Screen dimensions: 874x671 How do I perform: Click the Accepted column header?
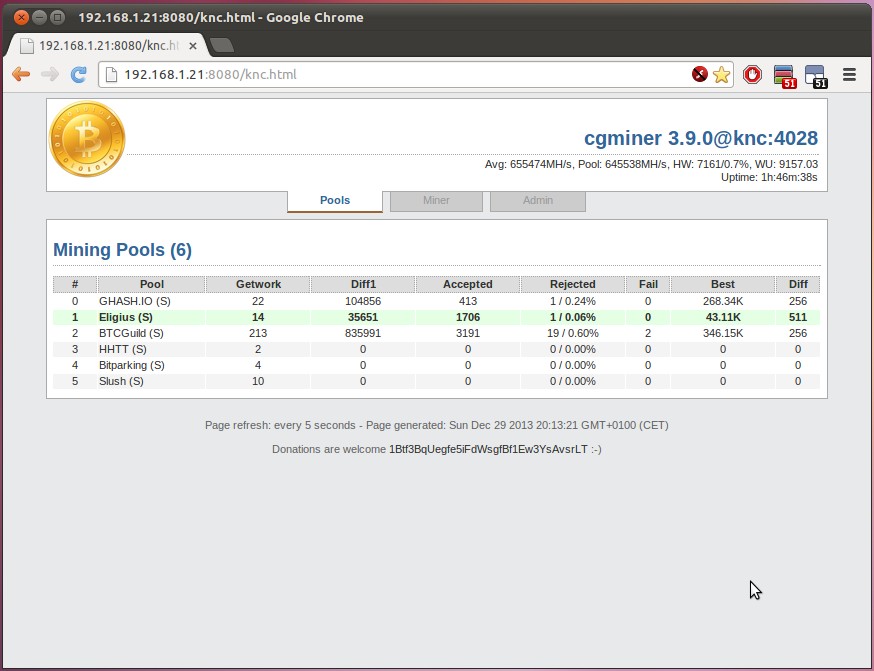[x=468, y=284]
